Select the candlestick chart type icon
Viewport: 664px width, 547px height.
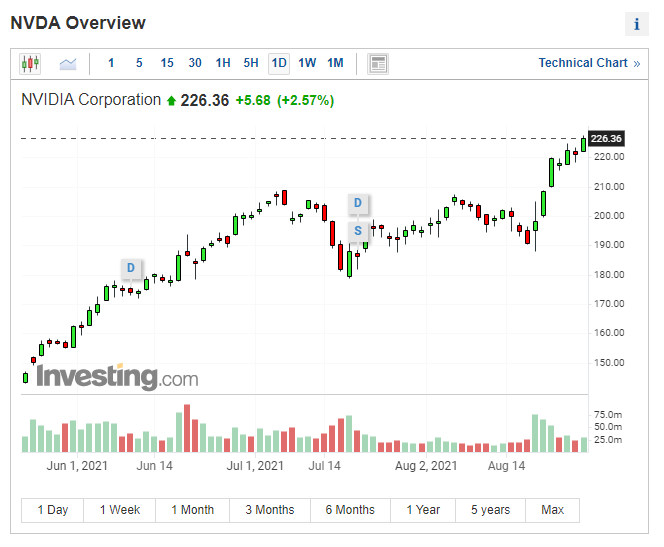30,64
